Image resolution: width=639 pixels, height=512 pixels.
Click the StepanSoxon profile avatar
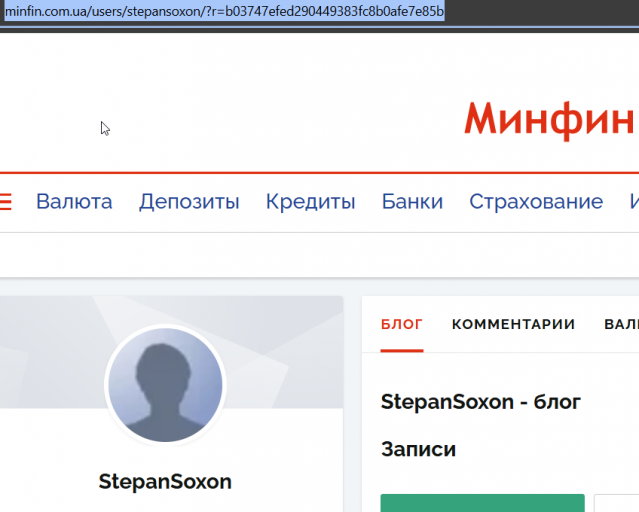165,384
